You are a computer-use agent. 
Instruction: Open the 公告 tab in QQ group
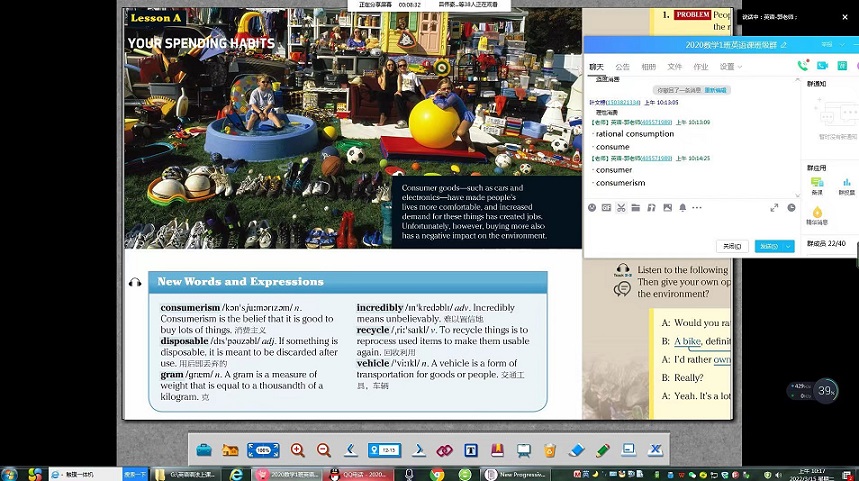pos(622,67)
